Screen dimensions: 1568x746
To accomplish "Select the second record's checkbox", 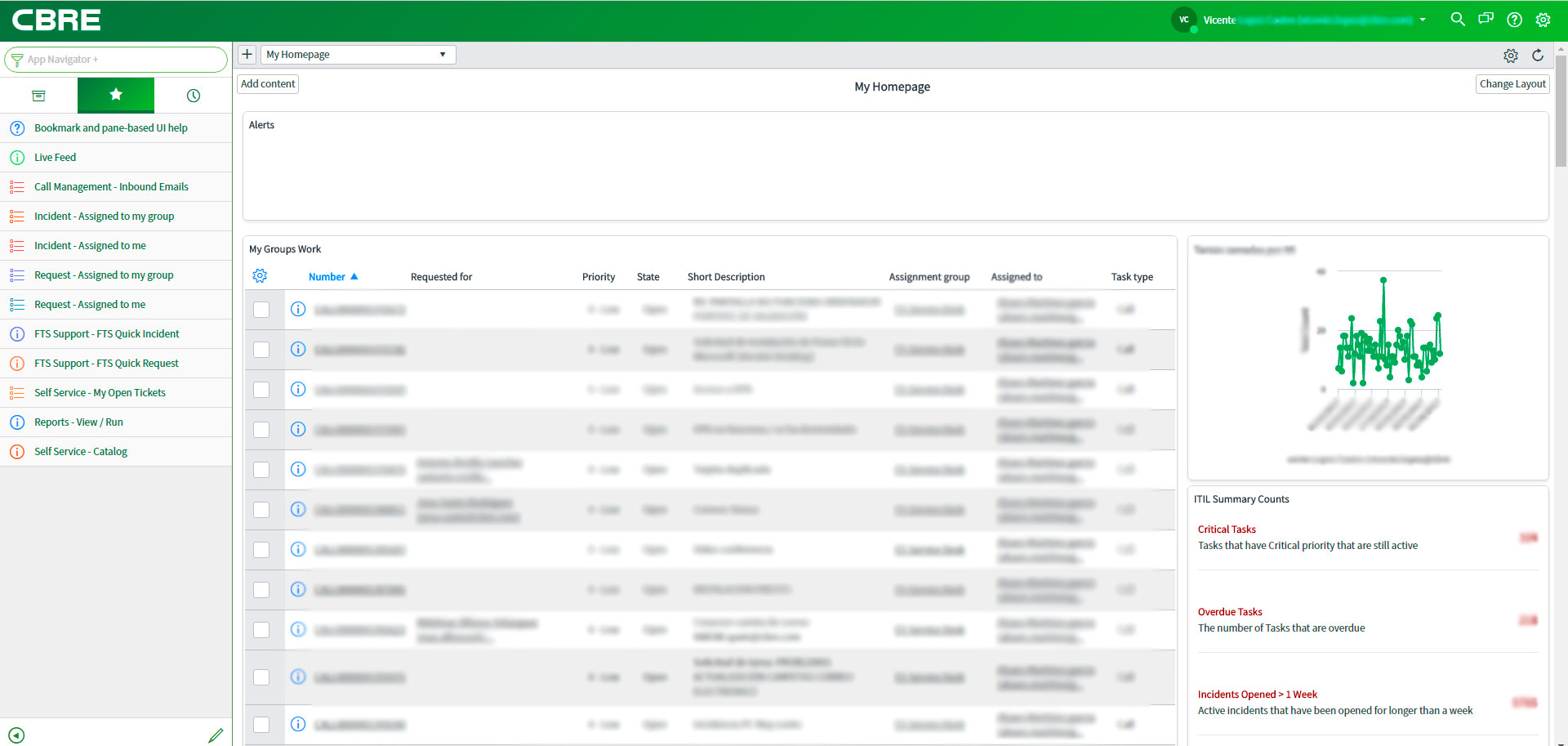I will click(x=261, y=349).
